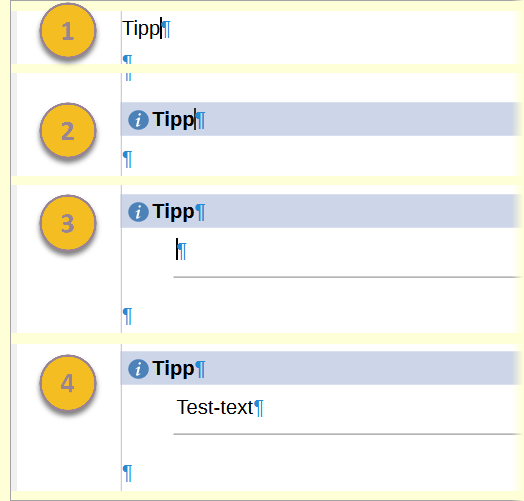Click the bold Tipp heading in step 3

click(x=173, y=211)
